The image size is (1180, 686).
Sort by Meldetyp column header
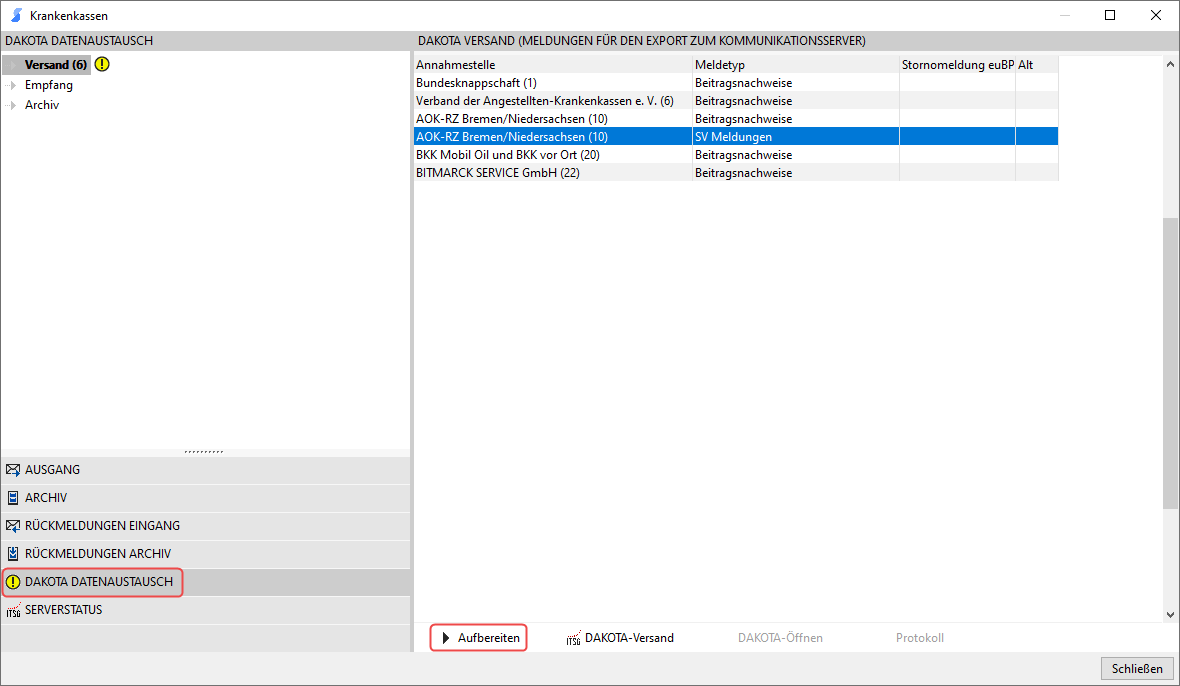point(795,65)
